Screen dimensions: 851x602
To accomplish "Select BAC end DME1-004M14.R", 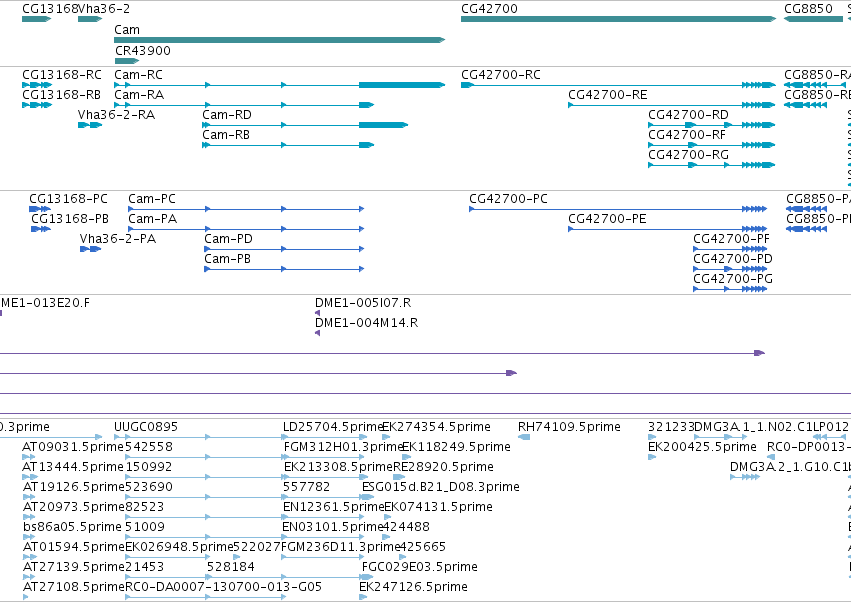I will [x=317, y=333].
